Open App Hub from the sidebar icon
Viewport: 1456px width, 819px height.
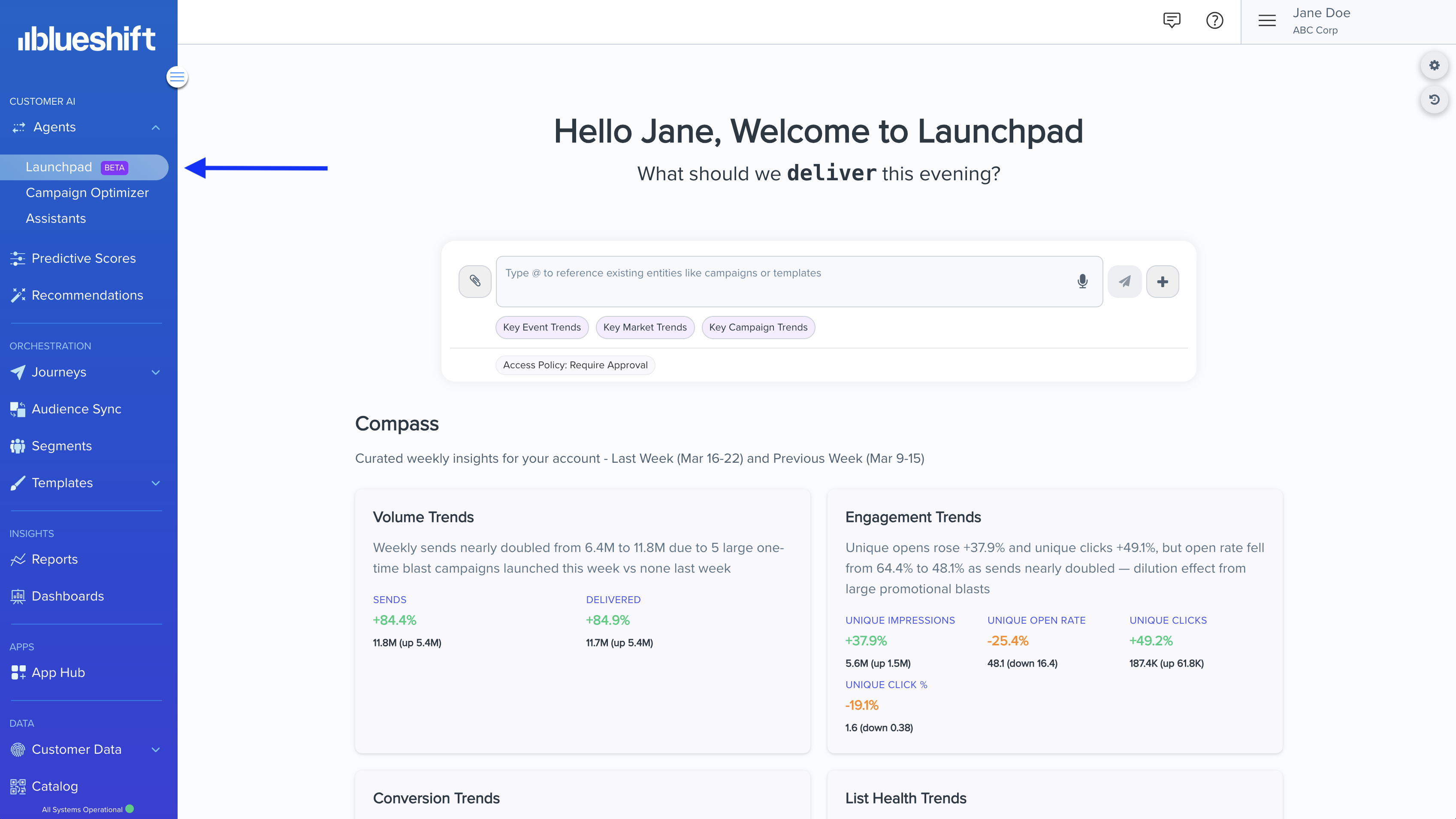pos(18,673)
